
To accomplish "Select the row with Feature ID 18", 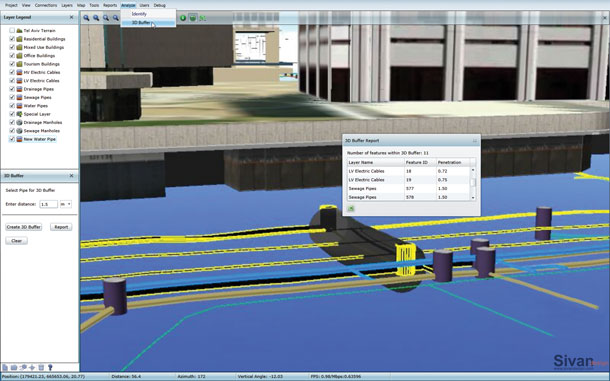I will (408, 171).
